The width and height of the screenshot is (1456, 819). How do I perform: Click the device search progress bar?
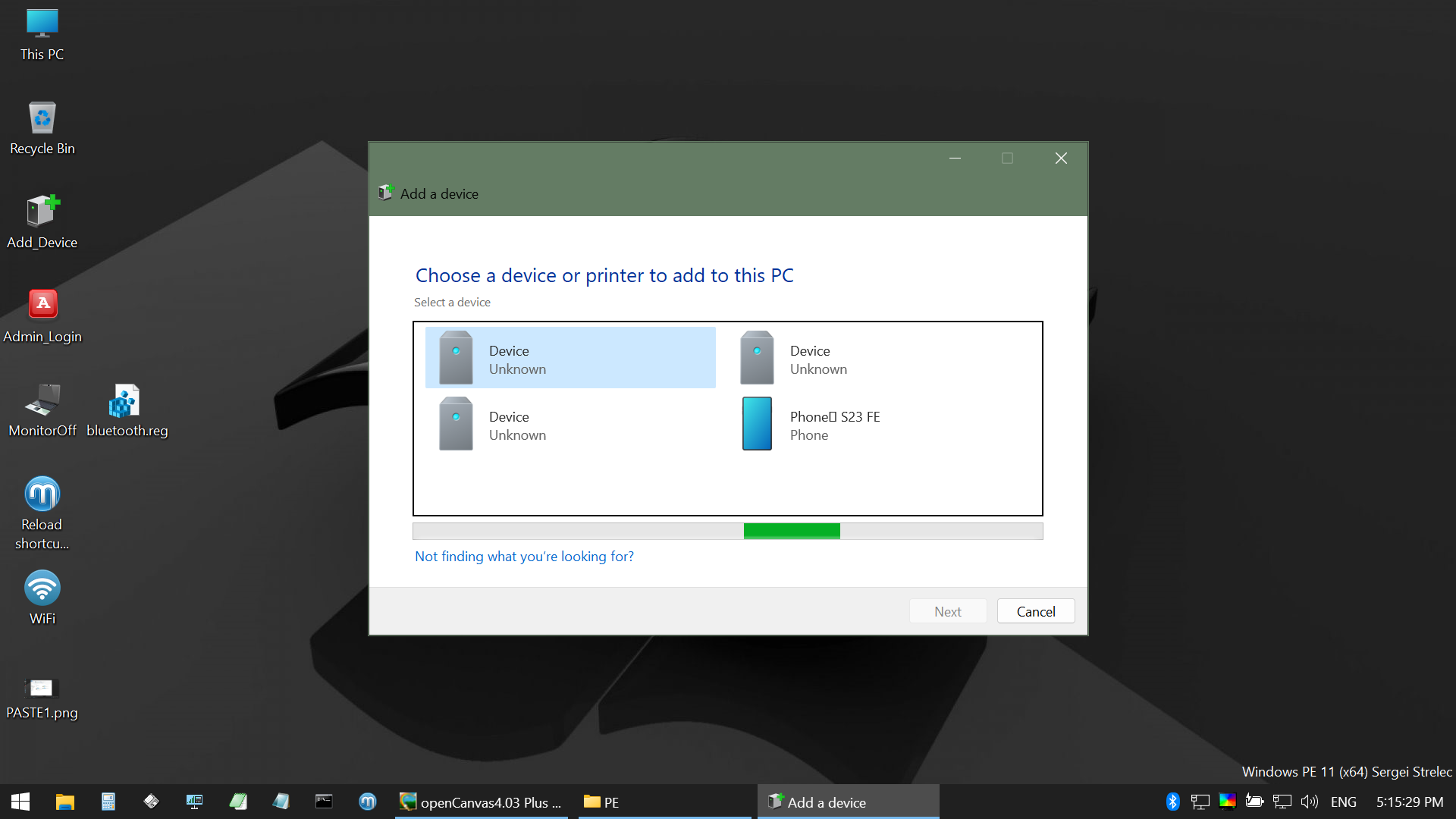pyautogui.click(x=727, y=531)
